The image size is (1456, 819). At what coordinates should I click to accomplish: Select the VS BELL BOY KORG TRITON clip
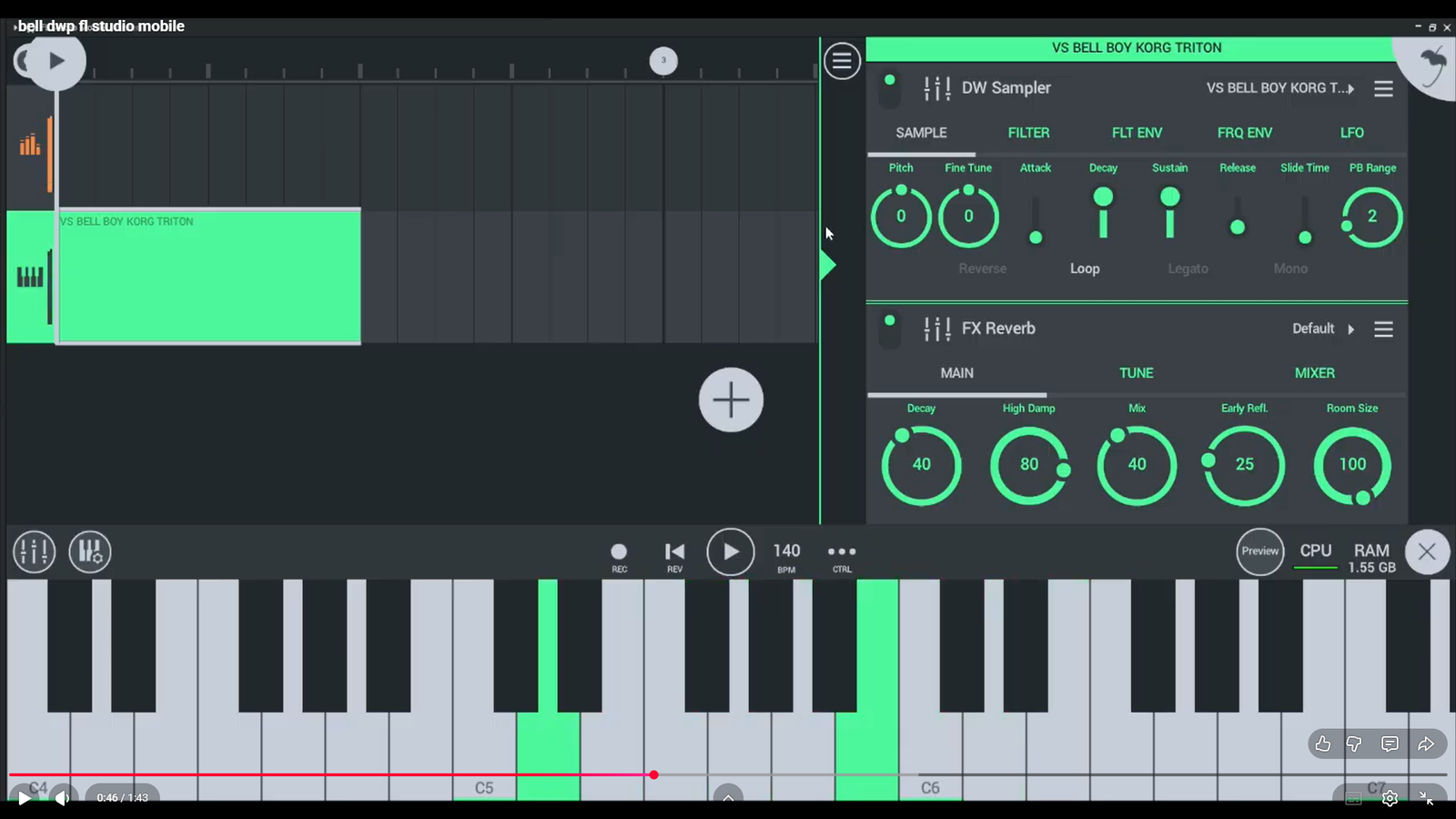(x=209, y=277)
